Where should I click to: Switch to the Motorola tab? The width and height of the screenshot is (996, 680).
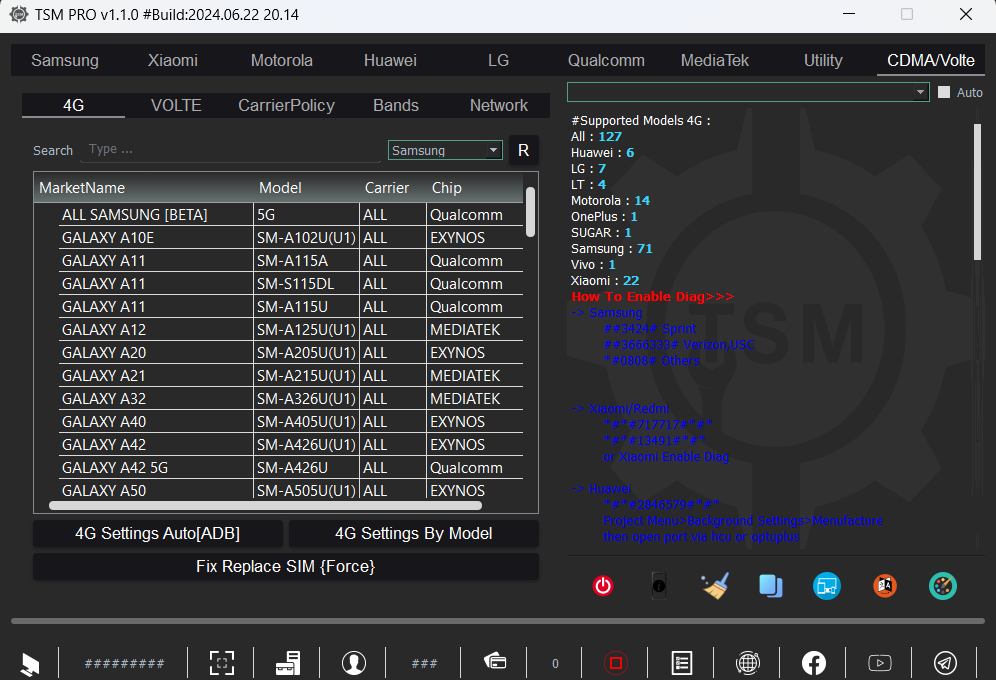coord(281,60)
